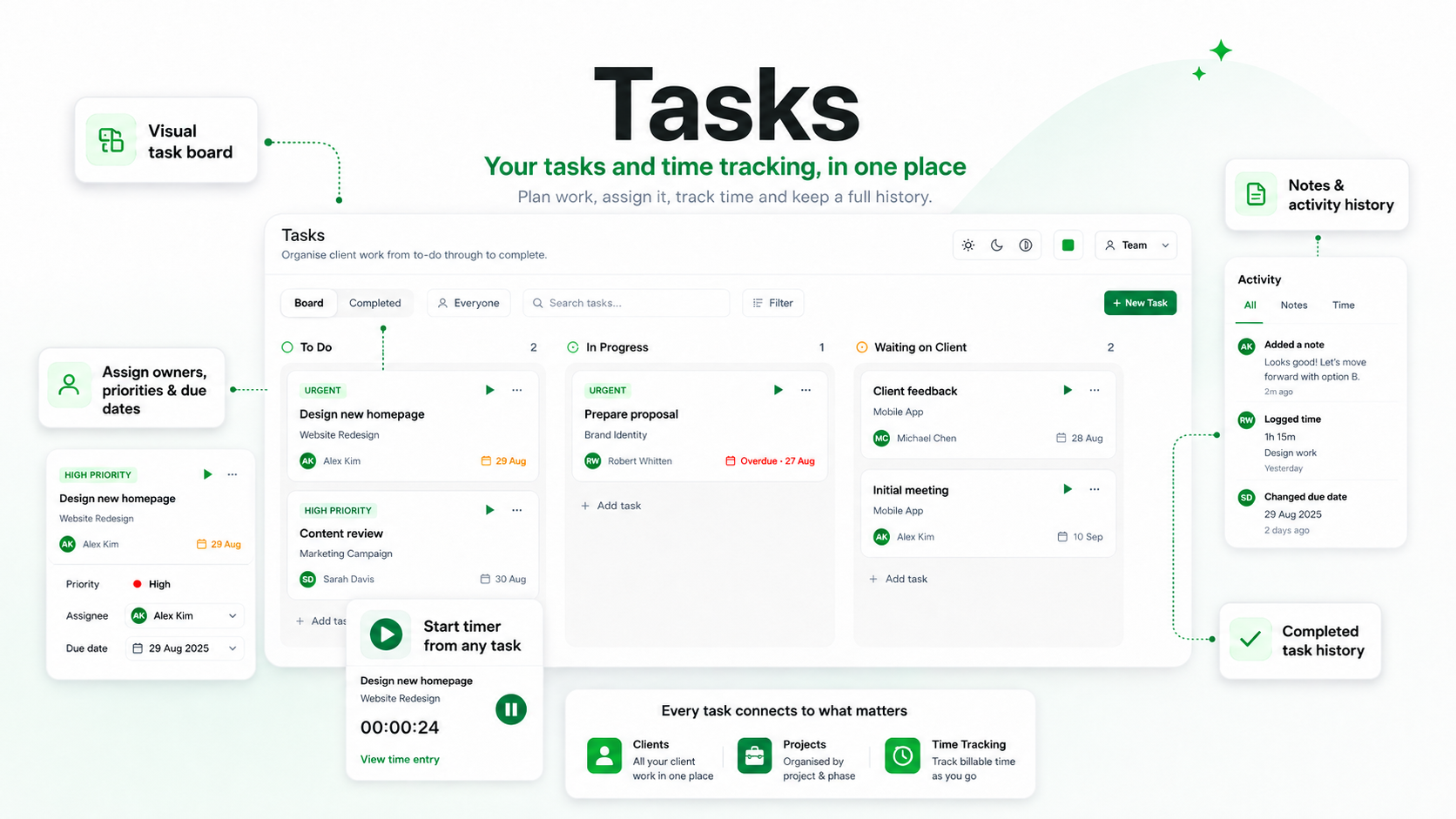
Task: Click Michael Chen MC avatar
Action: (x=882, y=439)
